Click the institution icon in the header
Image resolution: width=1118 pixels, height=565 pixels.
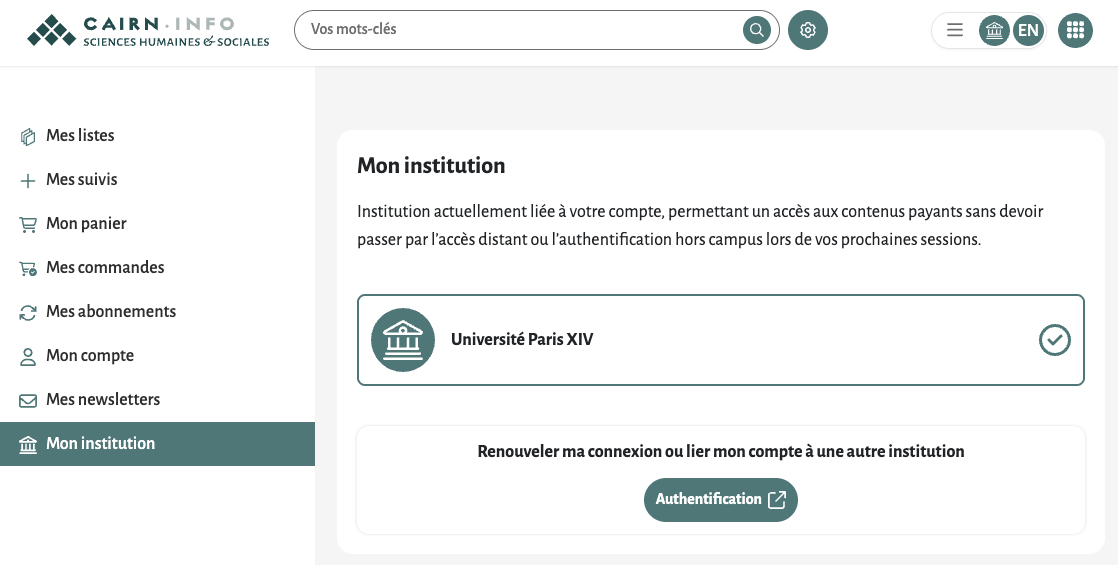tap(994, 30)
